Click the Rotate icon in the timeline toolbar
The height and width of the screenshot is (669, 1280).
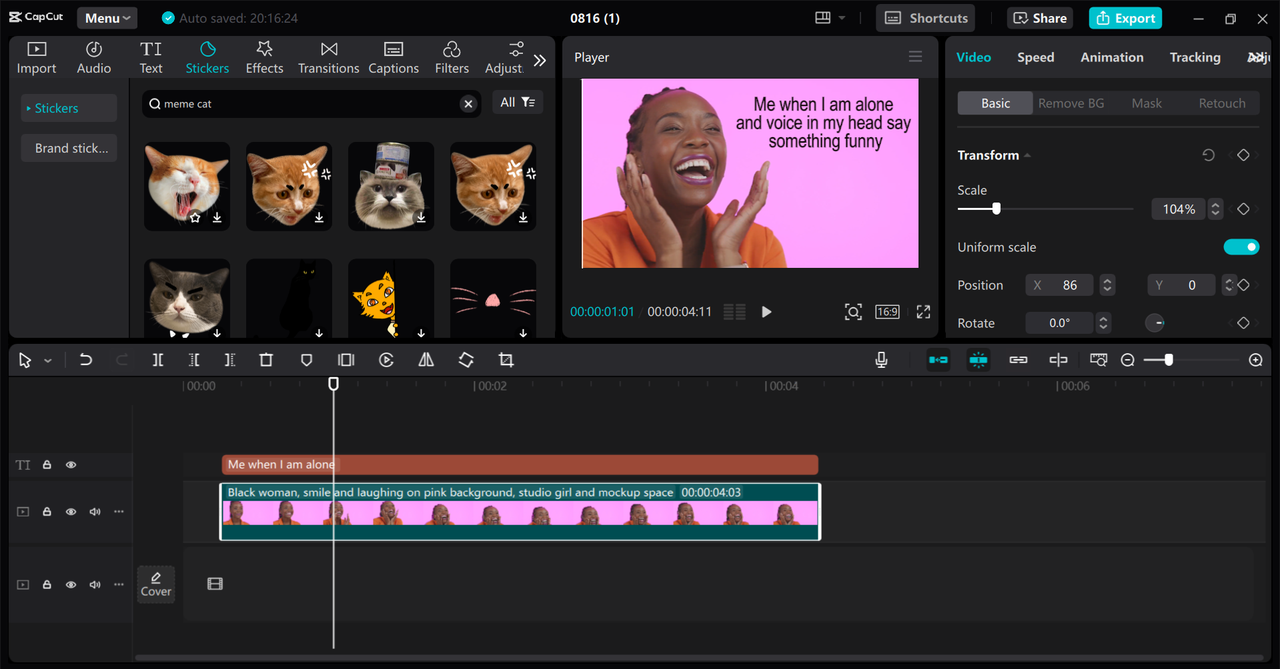coord(466,360)
